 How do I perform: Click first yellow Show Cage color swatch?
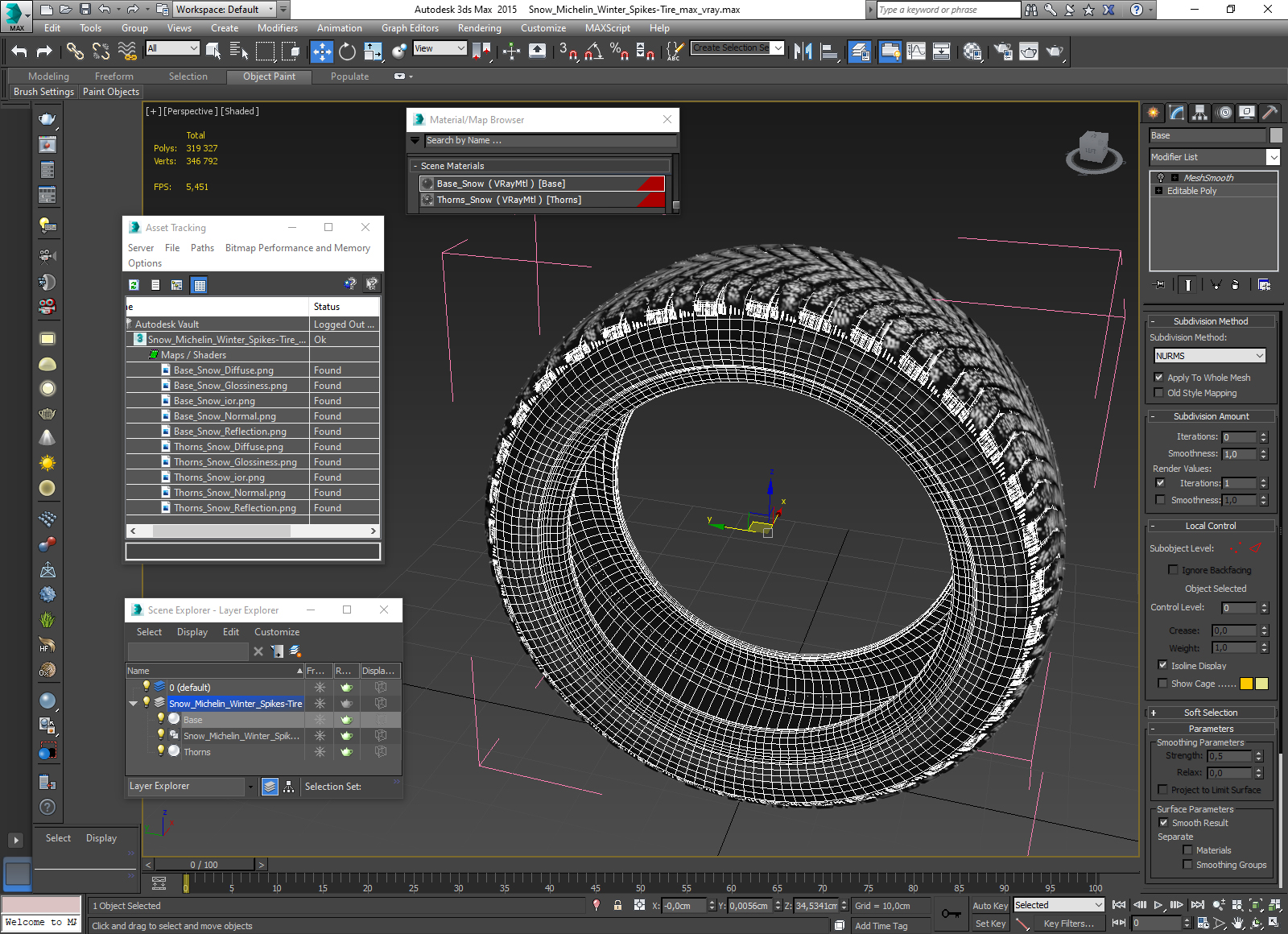point(1246,684)
